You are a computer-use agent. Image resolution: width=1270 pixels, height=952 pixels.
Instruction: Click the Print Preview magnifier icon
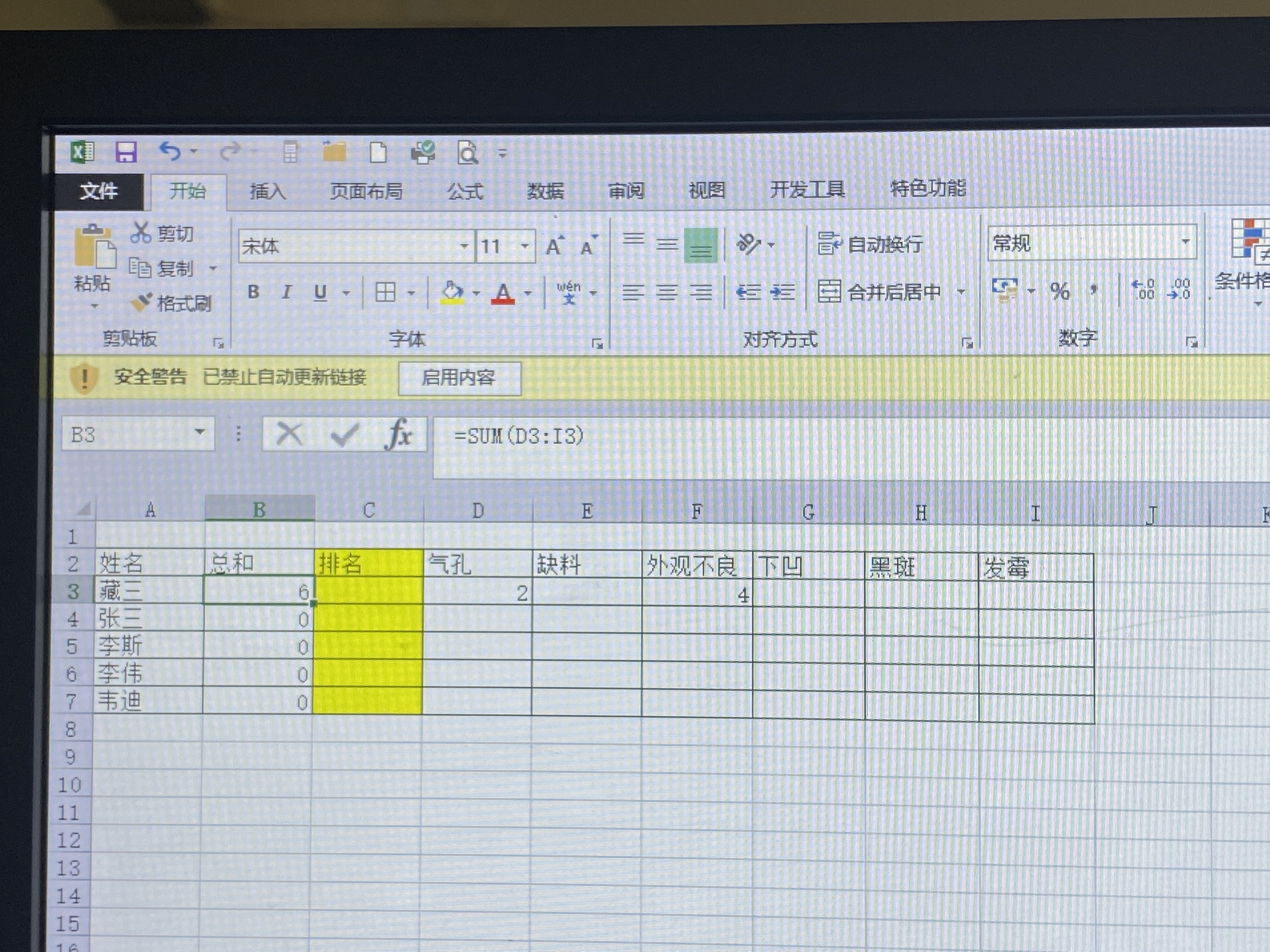[467, 153]
